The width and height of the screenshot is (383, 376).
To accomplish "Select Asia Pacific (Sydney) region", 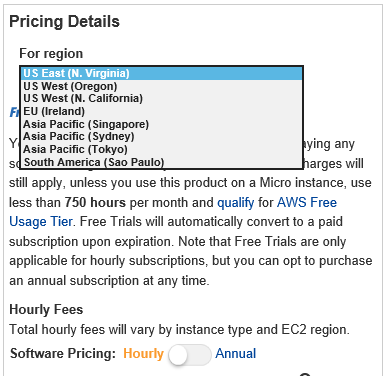I will point(162,136).
